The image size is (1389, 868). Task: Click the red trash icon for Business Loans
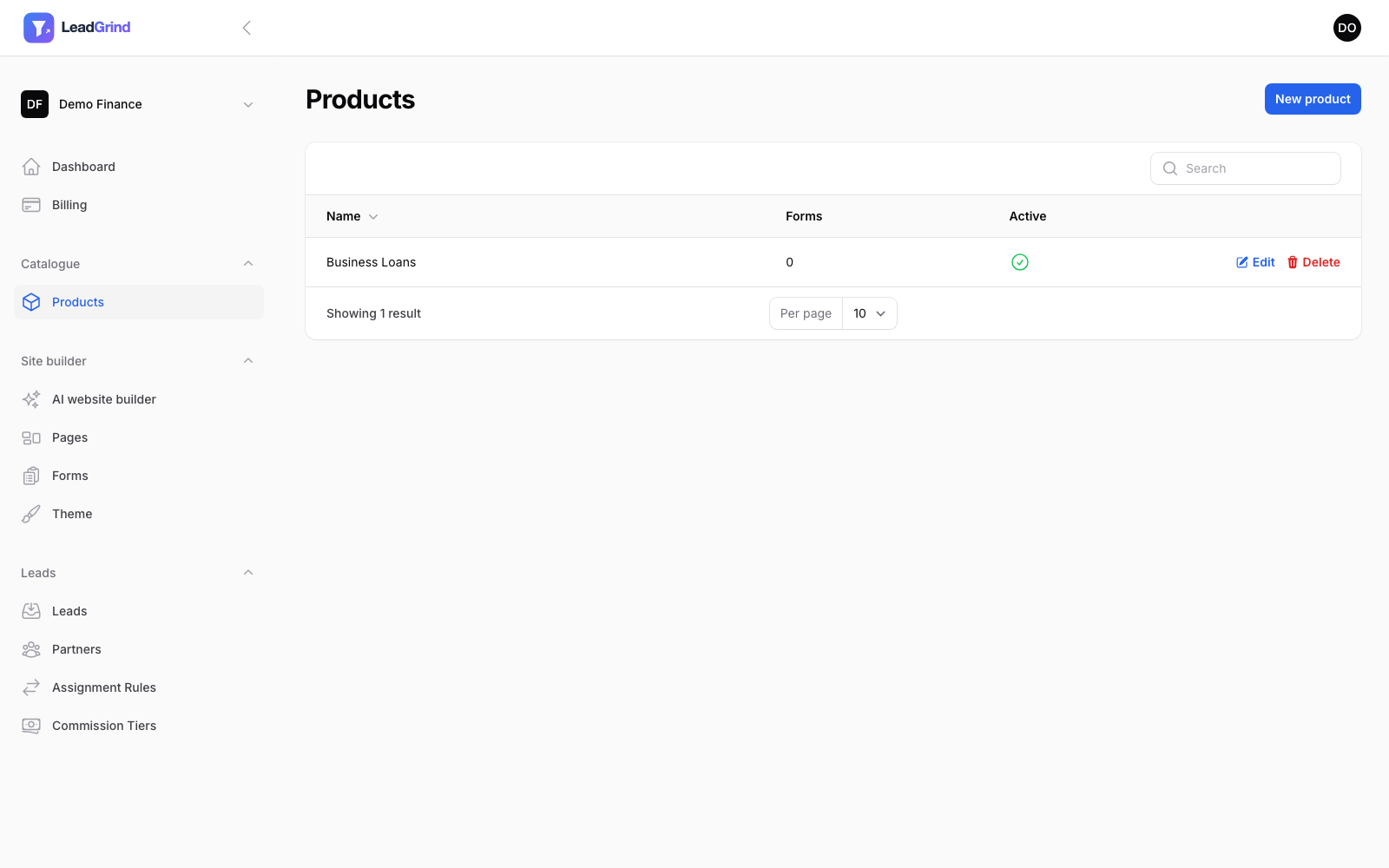(1293, 262)
